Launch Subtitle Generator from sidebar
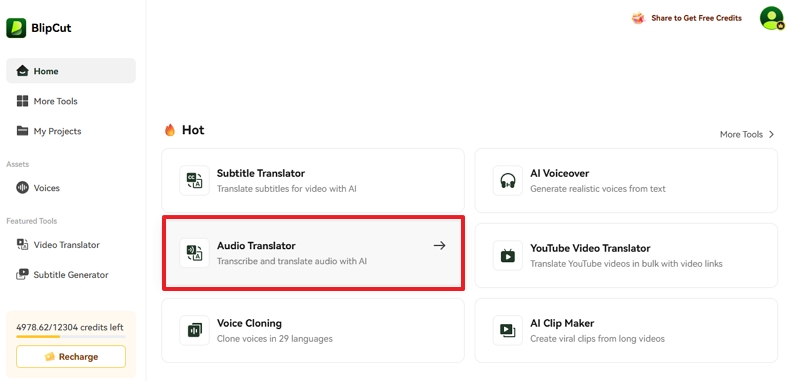The image size is (788, 381). pyautogui.click(x=71, y=275)
